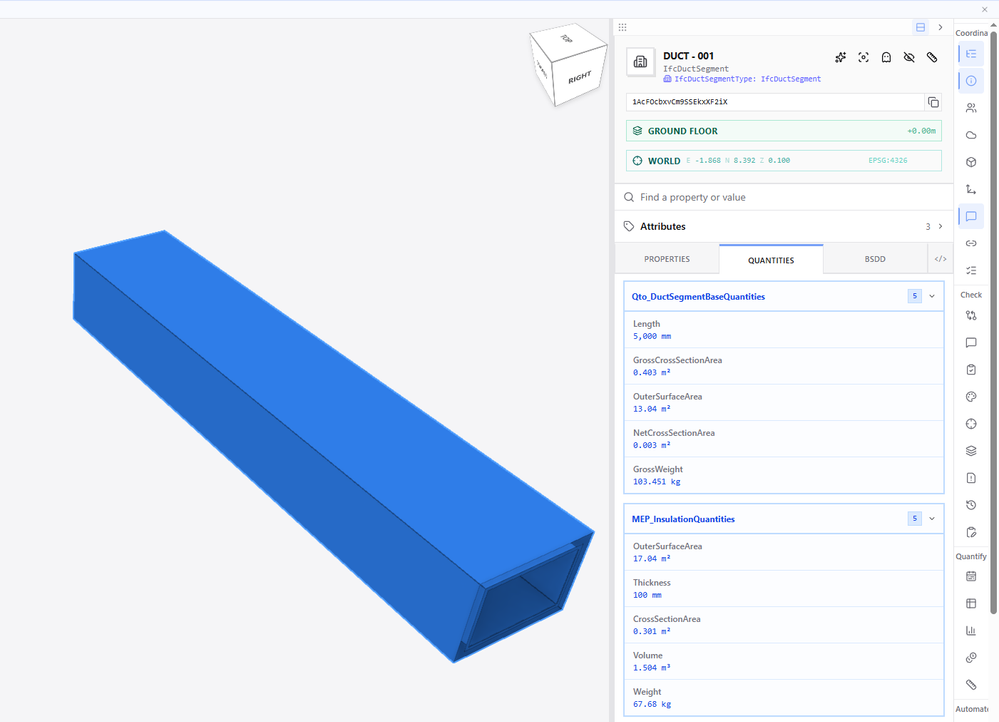Click the GROUND FLOOR storey button
This screenshot has width=999, height=722.
[x=784, y=131]
